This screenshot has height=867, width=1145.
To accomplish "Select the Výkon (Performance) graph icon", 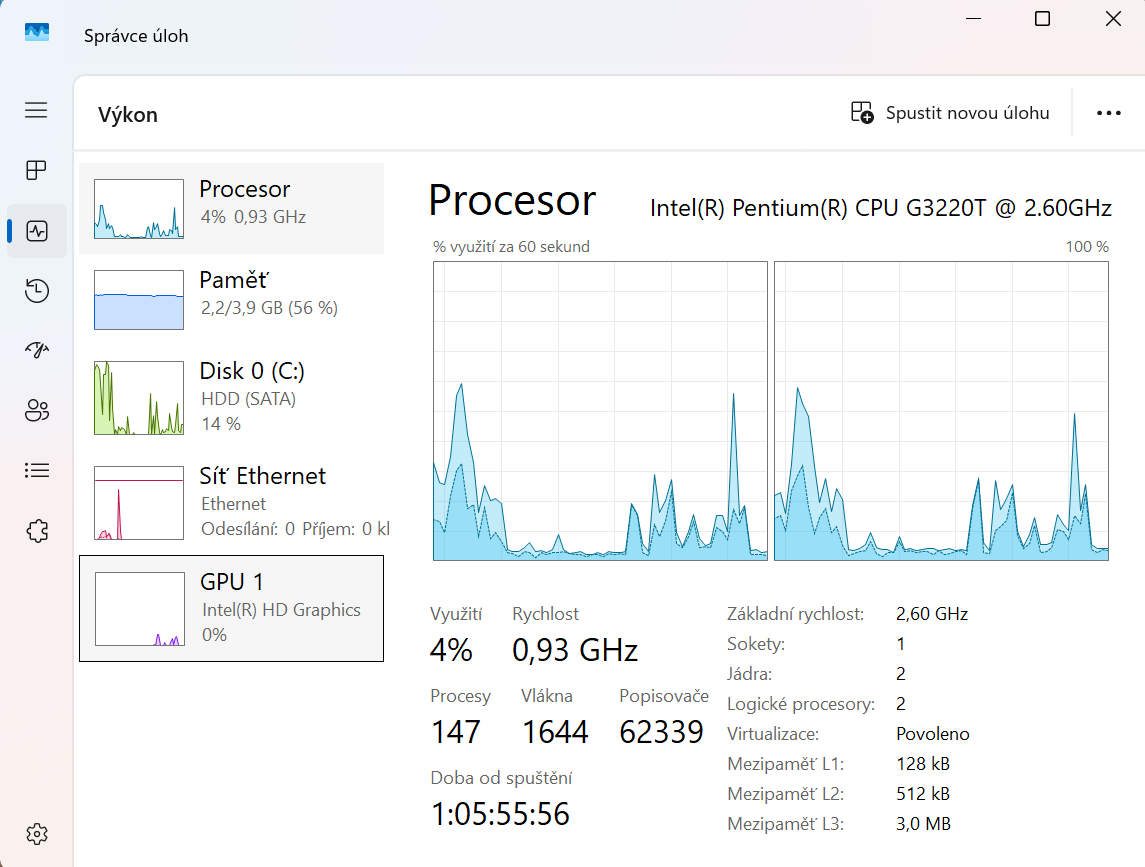I will 36,230.
